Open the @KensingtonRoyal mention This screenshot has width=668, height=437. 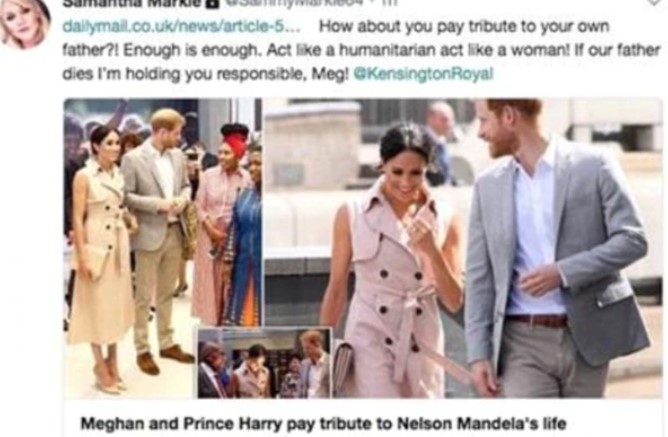coord(423,74)
